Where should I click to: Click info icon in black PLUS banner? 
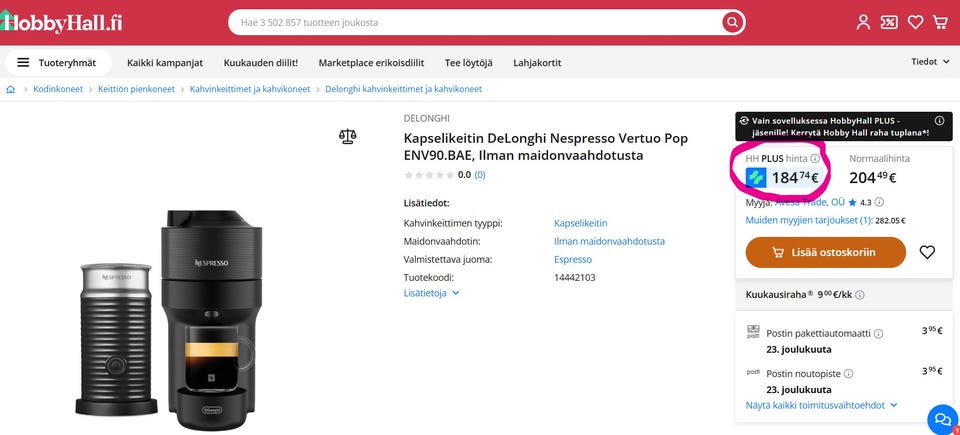[x=939, y=121]
